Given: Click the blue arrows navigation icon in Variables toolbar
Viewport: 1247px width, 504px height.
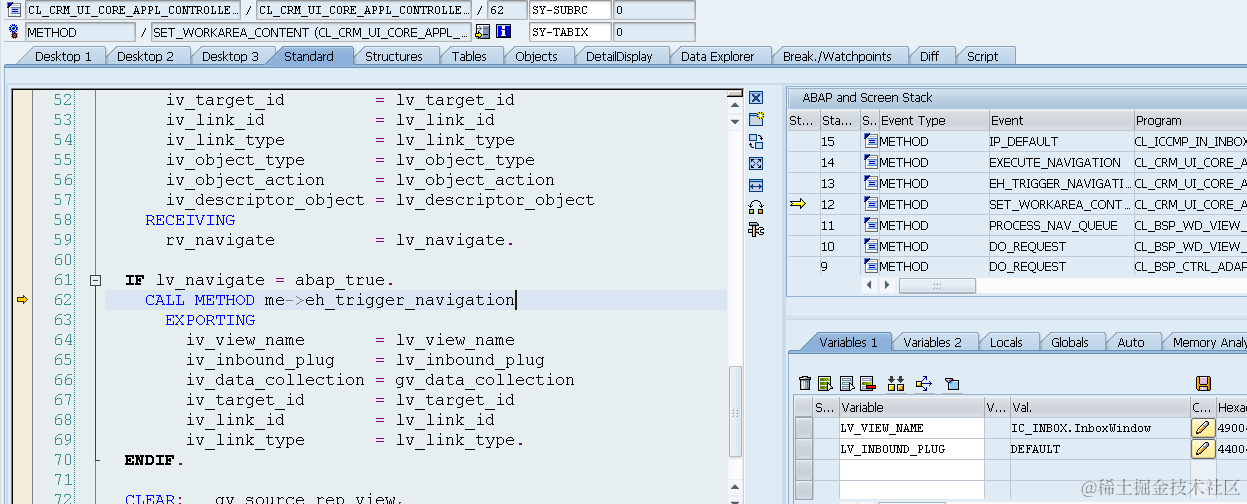Looking at the screenshot, I should click(923, 383).
